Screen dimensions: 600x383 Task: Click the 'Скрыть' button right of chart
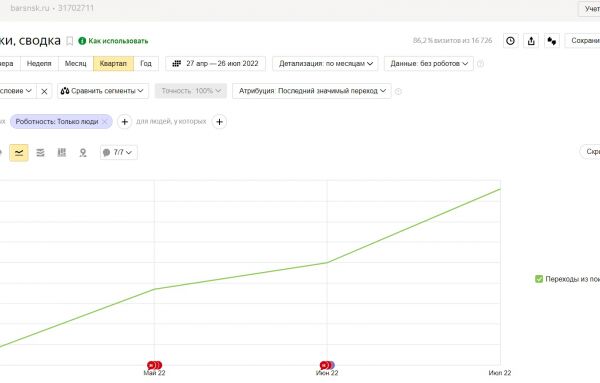590,152
